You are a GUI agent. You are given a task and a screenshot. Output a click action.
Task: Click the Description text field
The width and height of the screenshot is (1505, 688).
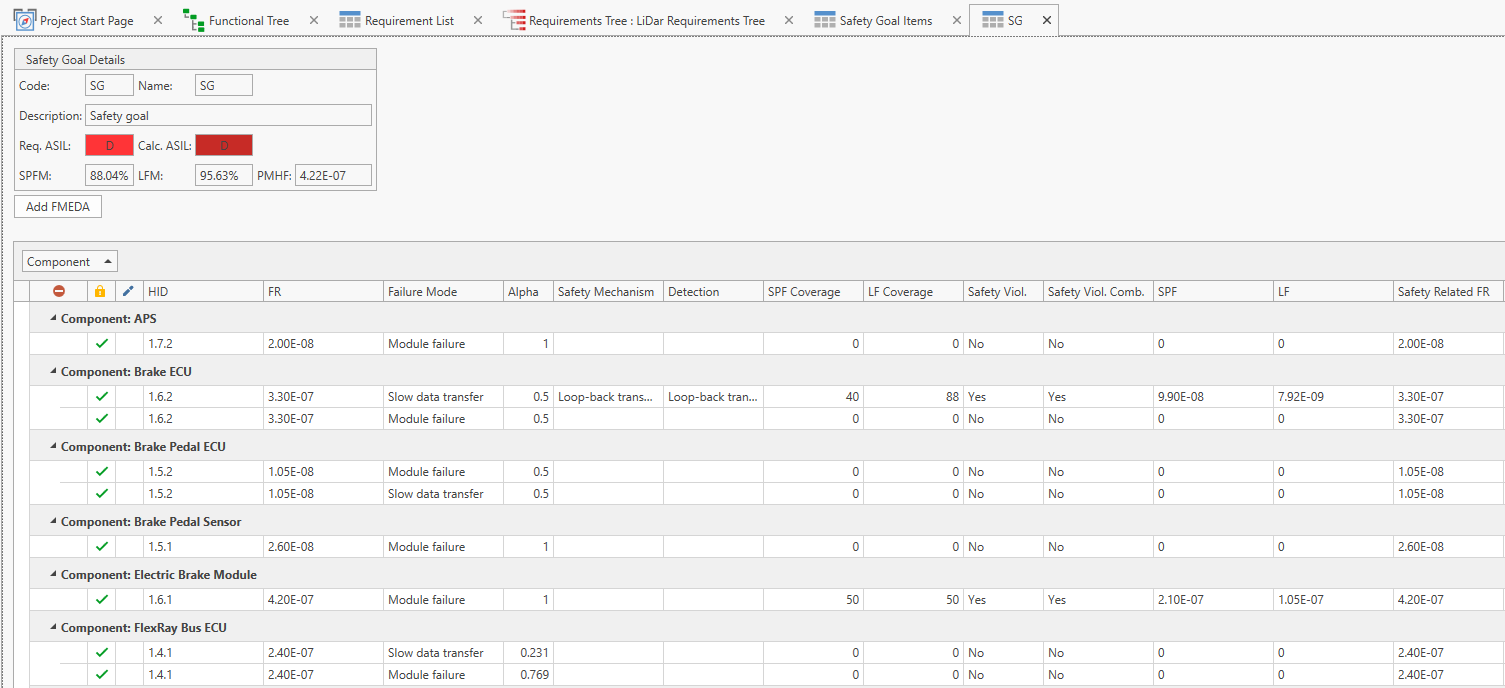pyautogui.click(x=228, y=116)
